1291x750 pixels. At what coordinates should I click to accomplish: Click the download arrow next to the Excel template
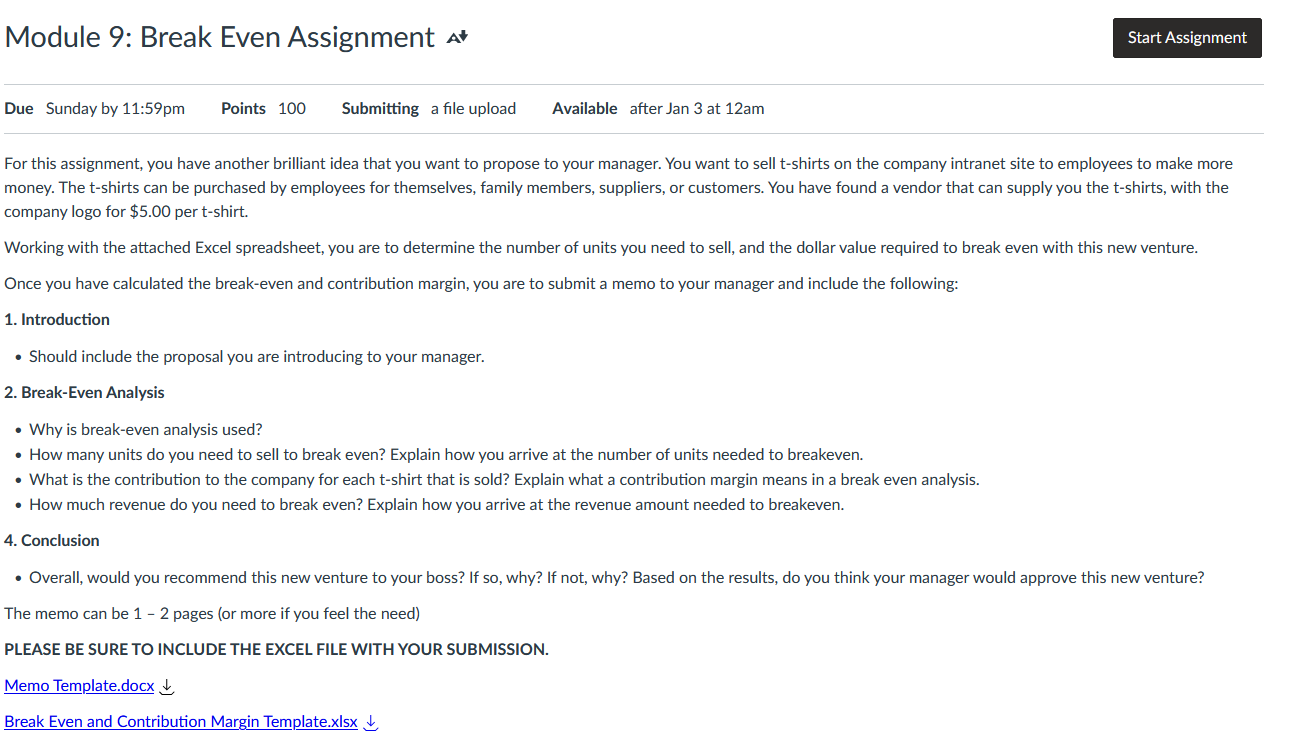coord(370,721)
